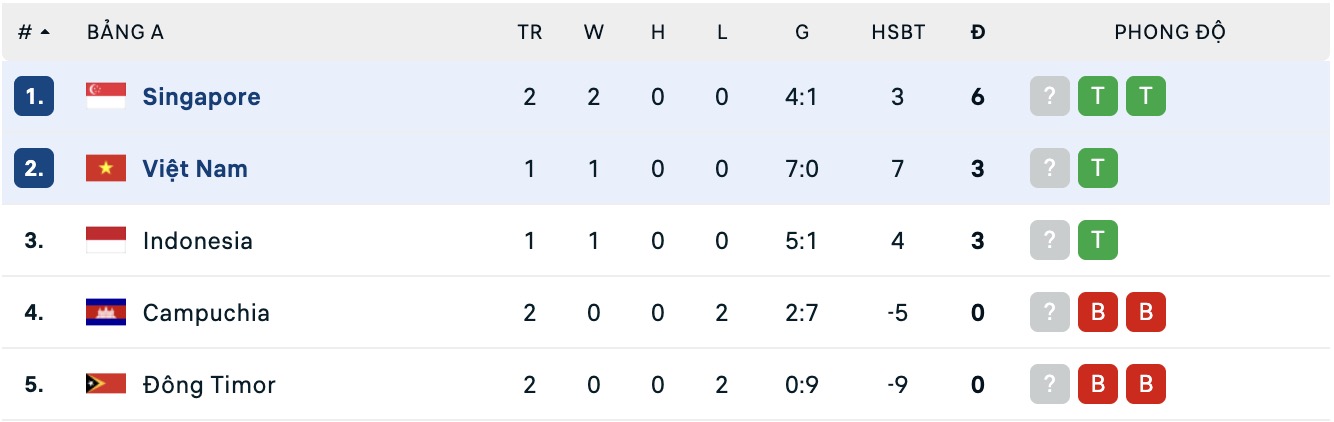The height and width of the screenshot is (422, 1334).
Task: Sort table by the # column arrow
Action: click(x=45, y=32)
